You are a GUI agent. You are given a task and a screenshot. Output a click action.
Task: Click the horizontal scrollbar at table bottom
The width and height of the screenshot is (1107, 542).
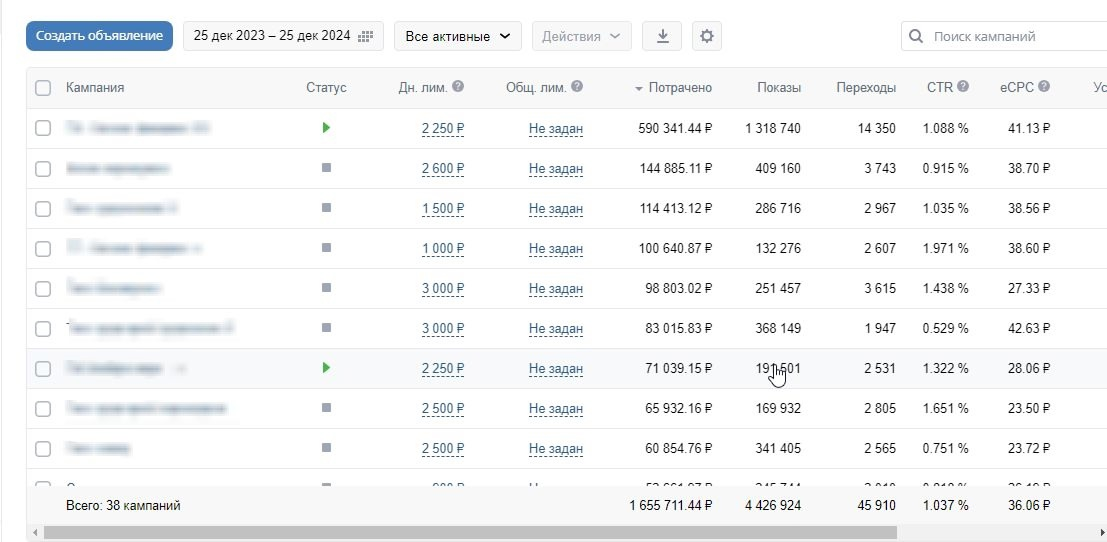pyautogui.click(x=470, y=532)
